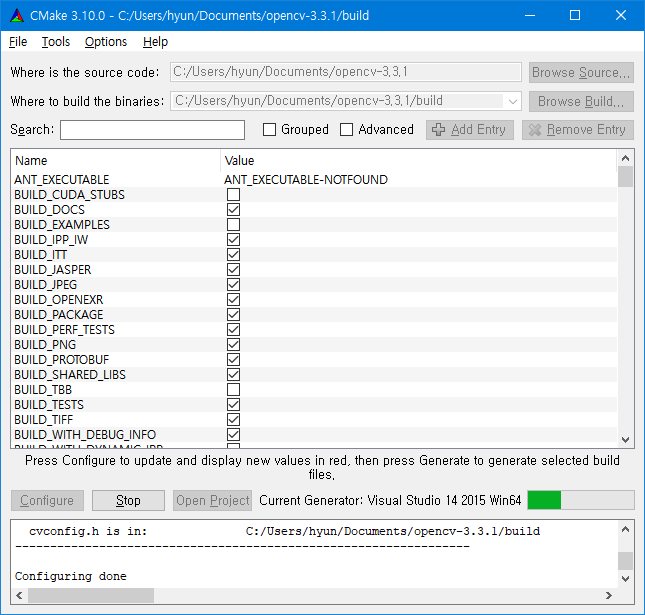Select the ANT_EXECUTABLE-NOTFOUND value
This screenshot has width=645, height=615.
(306, 180)
